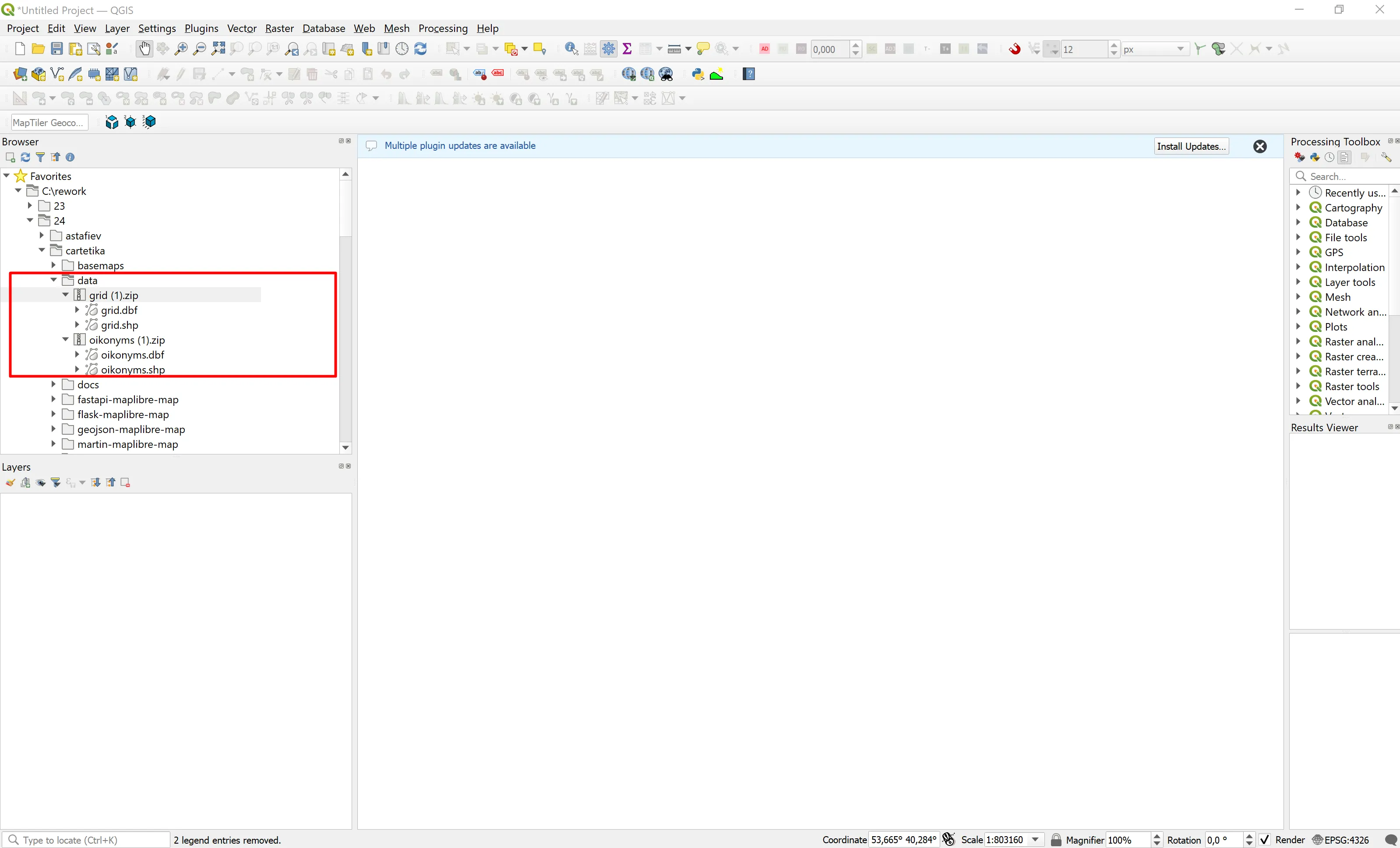1400x848 pixels.
Task: Toggle the Render checkbox in status bar
Action: pyautogui.click(x=1264, y=840)
